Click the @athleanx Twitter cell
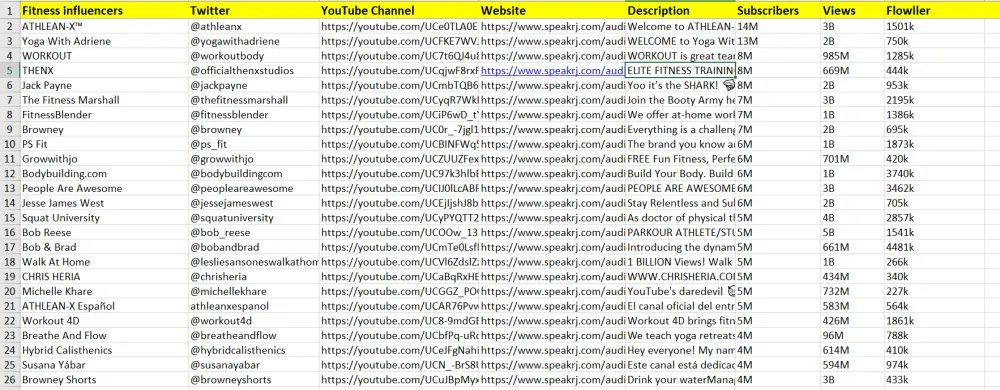The width and height of the screenshot is (1000, 390). point(254,27)
